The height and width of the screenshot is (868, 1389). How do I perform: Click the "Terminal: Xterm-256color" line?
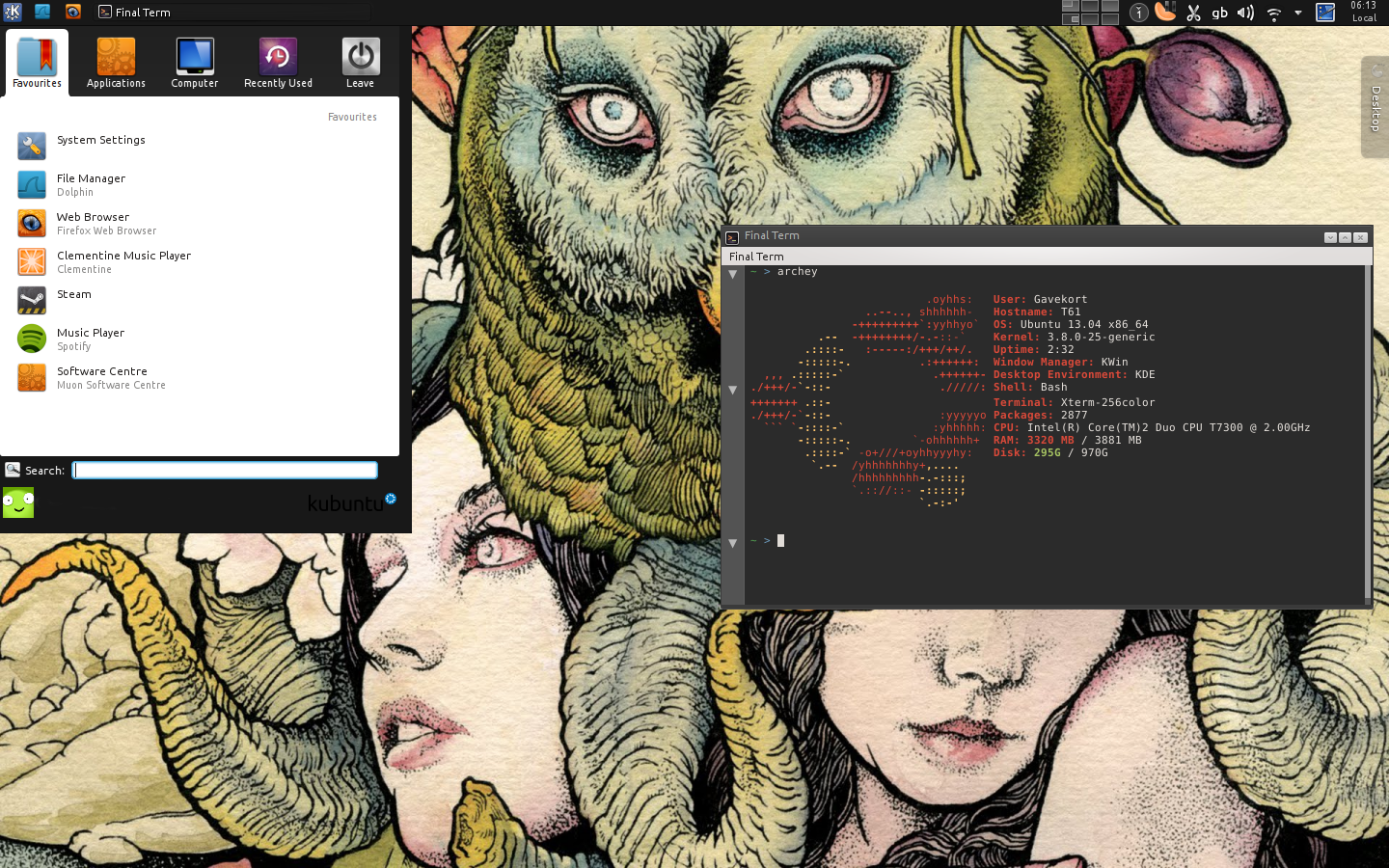tap(1075, 403)
